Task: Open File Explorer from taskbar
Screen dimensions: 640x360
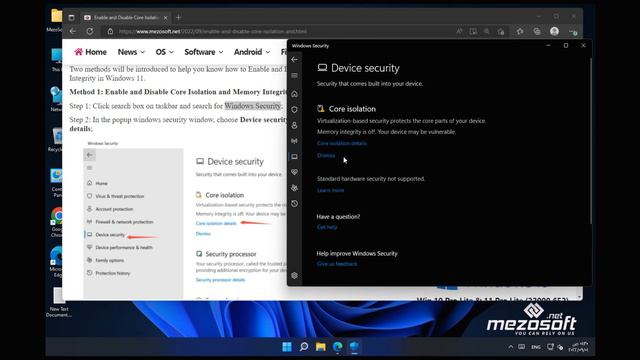Action: tap(321, 347)
